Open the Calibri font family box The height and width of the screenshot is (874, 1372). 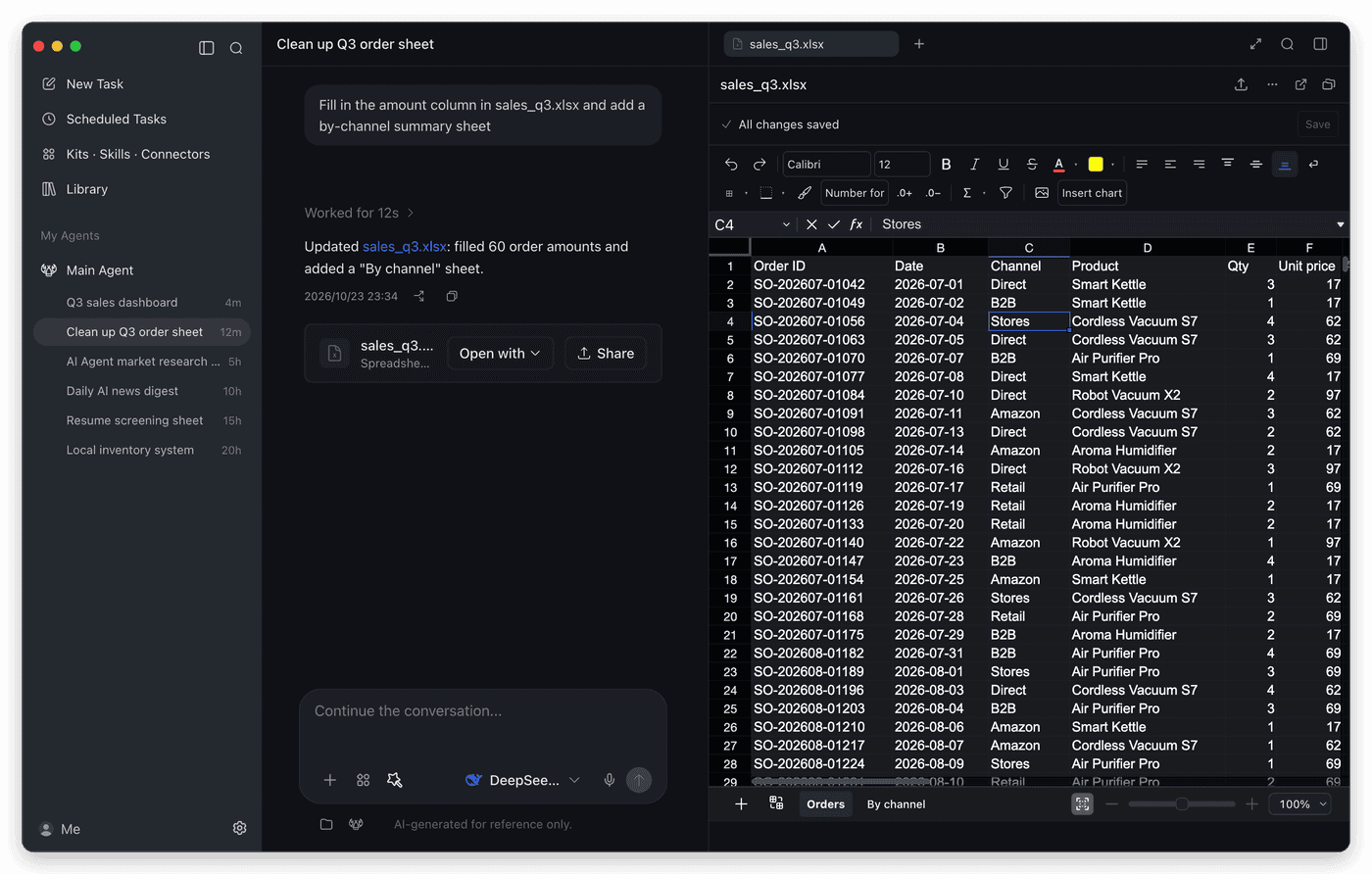pos(826,165)
